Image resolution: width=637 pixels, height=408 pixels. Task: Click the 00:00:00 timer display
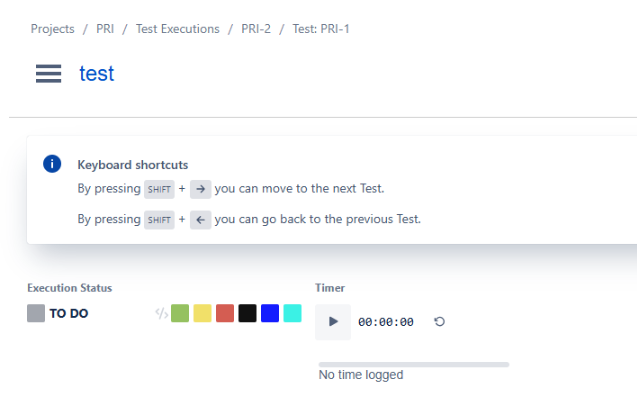pyautogui.click(x=385, y=322)
